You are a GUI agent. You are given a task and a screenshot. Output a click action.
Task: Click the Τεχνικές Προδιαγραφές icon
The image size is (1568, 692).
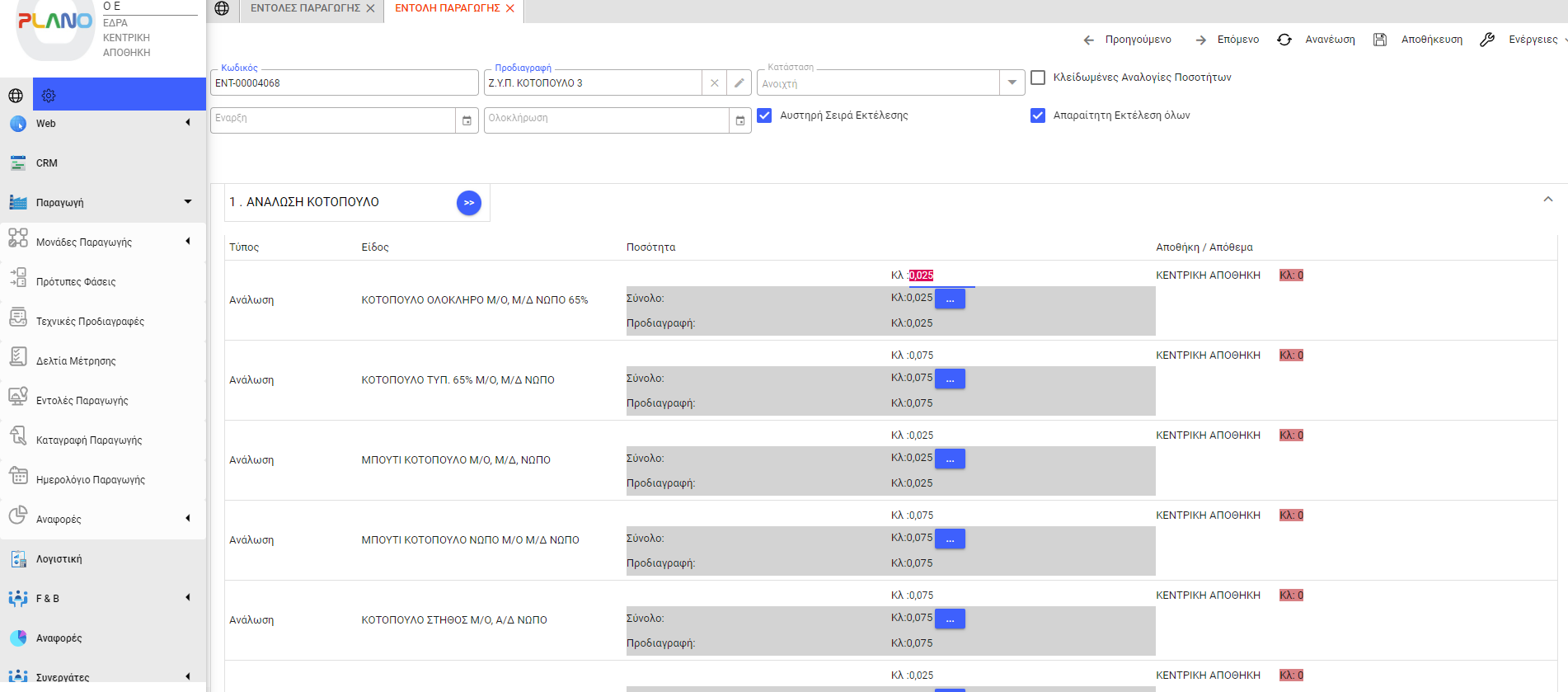18,318
